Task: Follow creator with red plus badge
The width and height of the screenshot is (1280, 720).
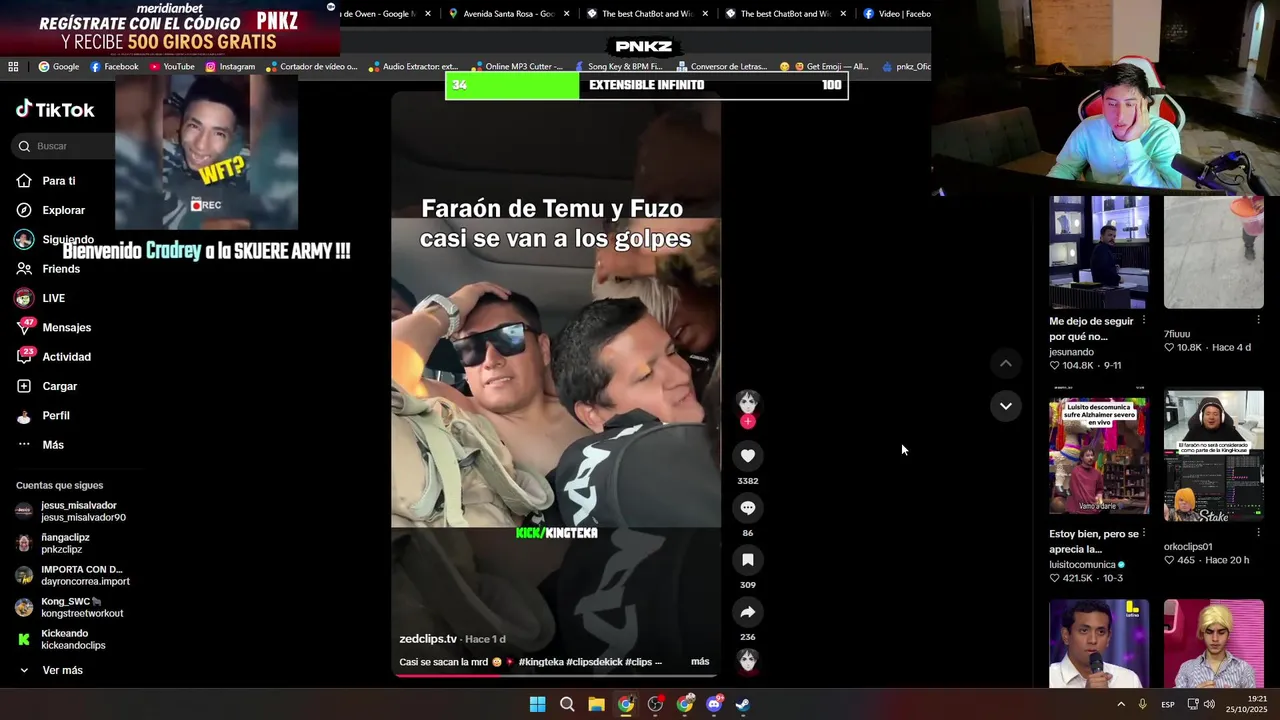Action: (x=747, y=422)
